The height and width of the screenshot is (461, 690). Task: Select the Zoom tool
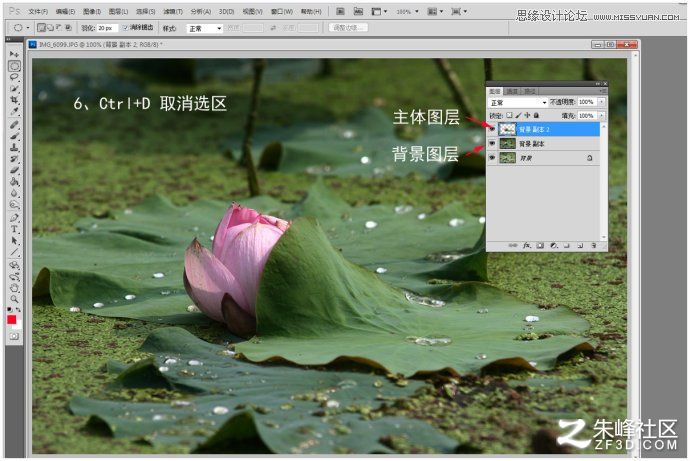(x=15, y=299)
